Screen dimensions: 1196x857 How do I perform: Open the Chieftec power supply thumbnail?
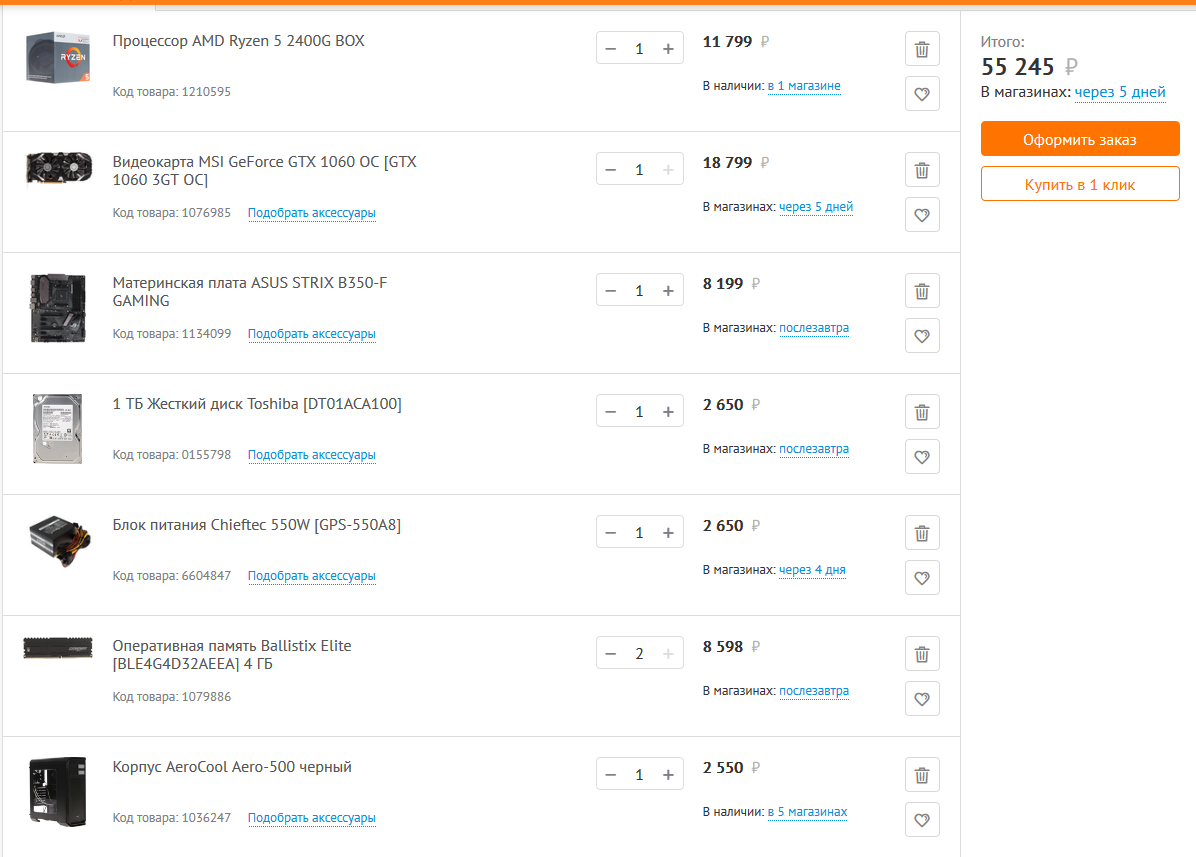(x=59, y=541)
